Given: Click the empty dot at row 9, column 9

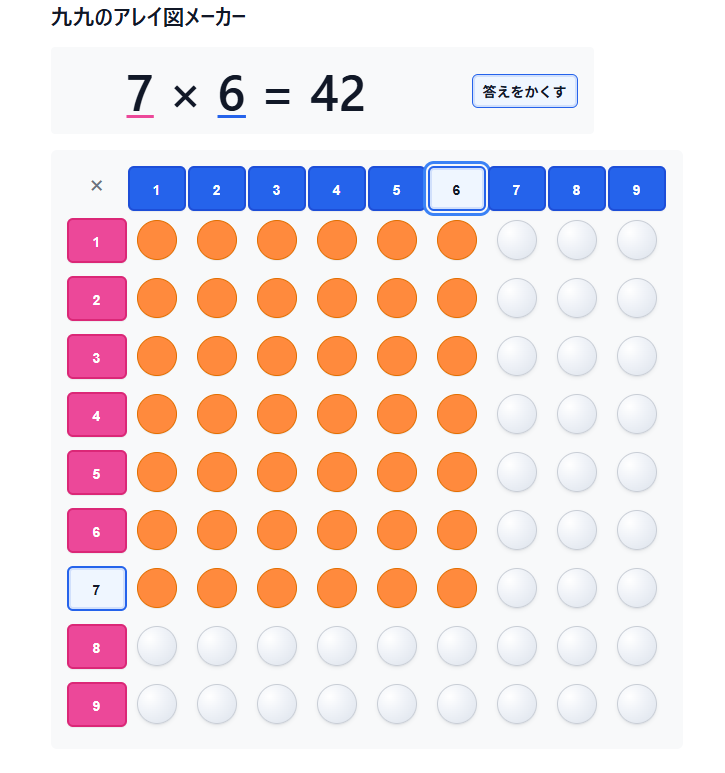Looking at the screenshot, I should click(637, 705).
